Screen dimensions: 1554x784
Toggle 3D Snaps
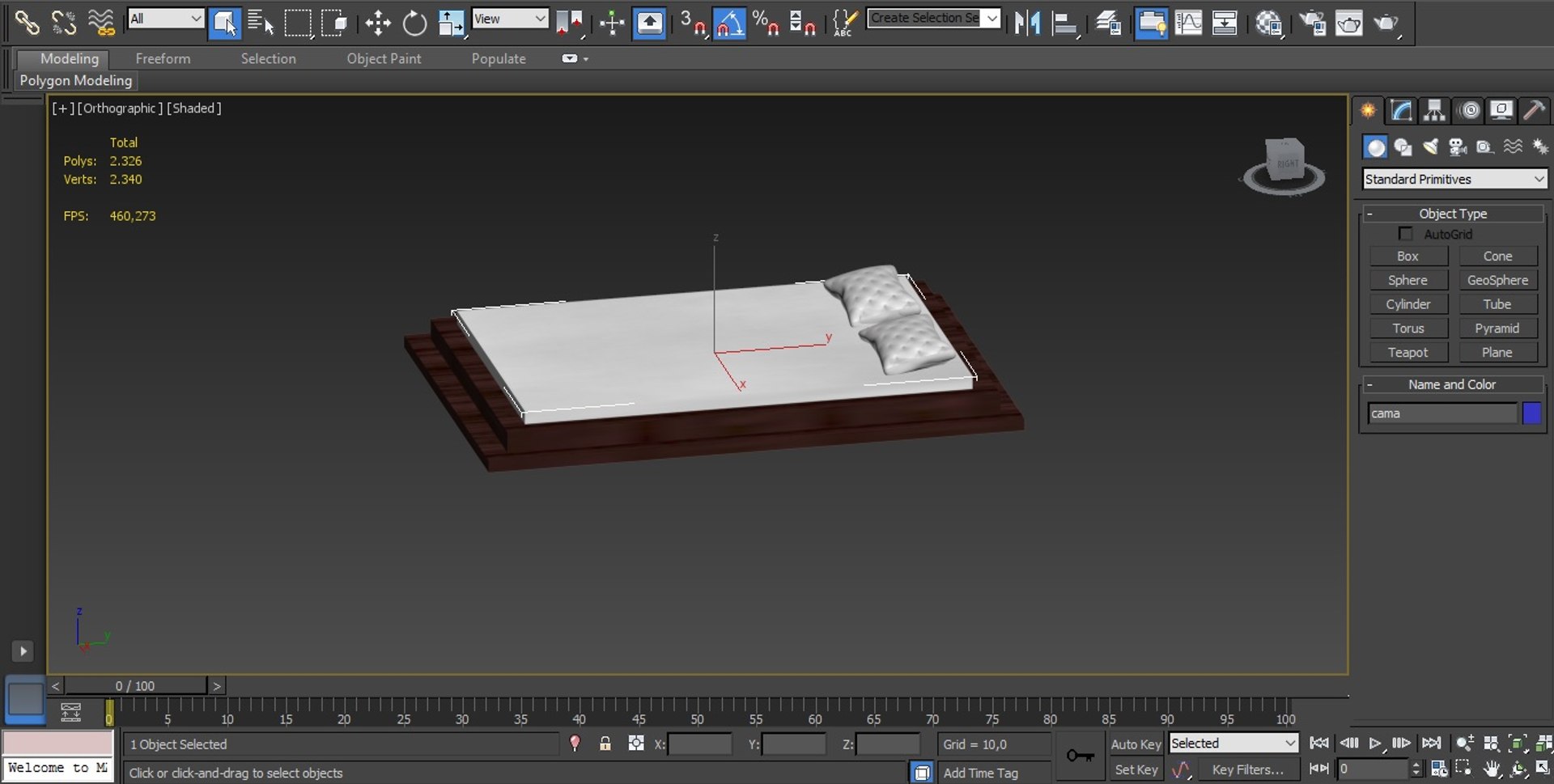click(x=693, y=23)
